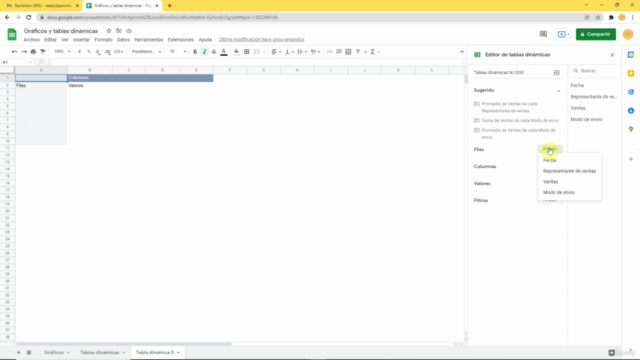Open Google Tasks in the side panel
Image resolution: width=640 pixels, height=360 pixels.
[631, 92]
